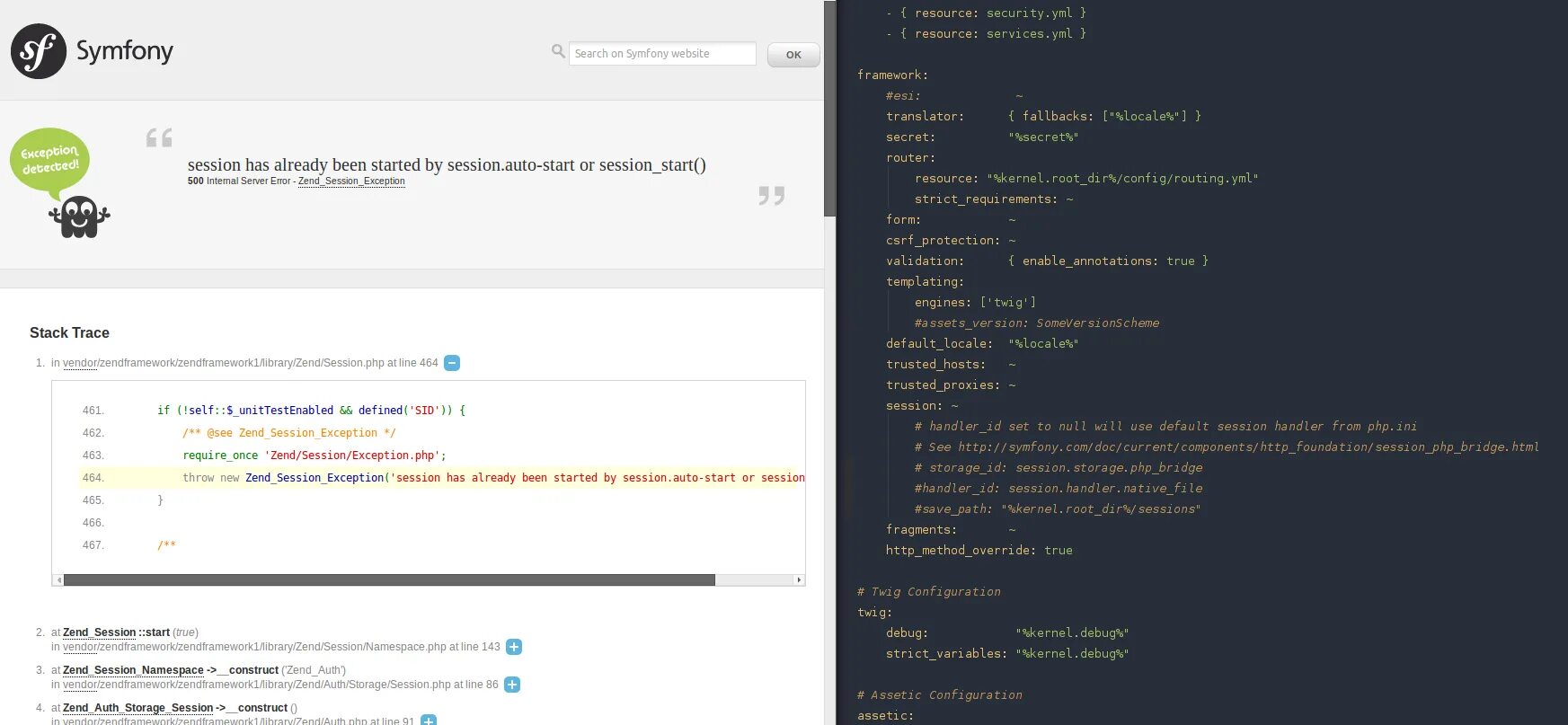
Task: Click 'default_locale:' line in editor
Action: point(982,344)
